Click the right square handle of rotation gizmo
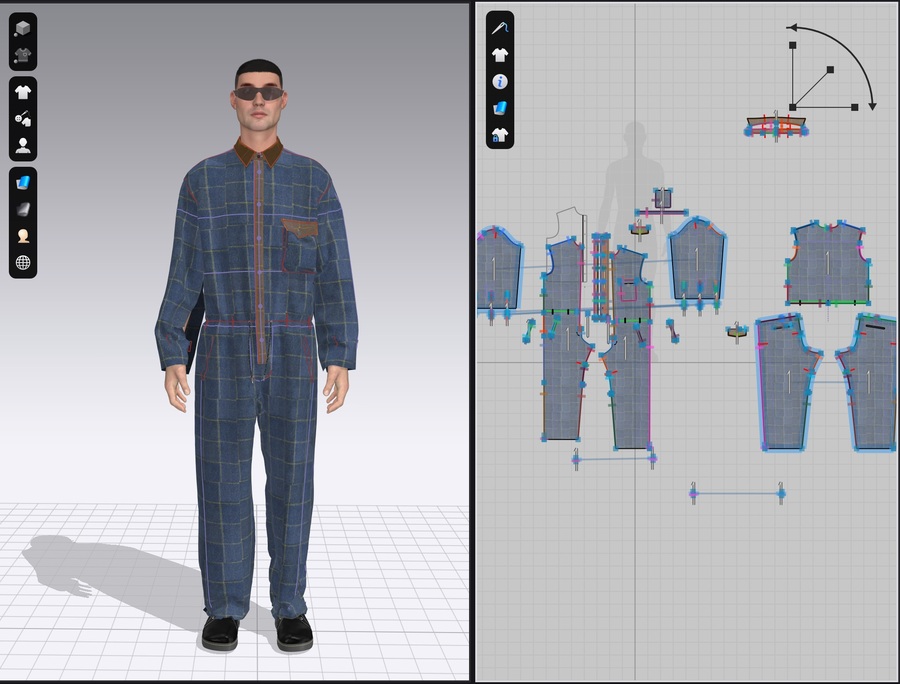 [x=855, y=107]
